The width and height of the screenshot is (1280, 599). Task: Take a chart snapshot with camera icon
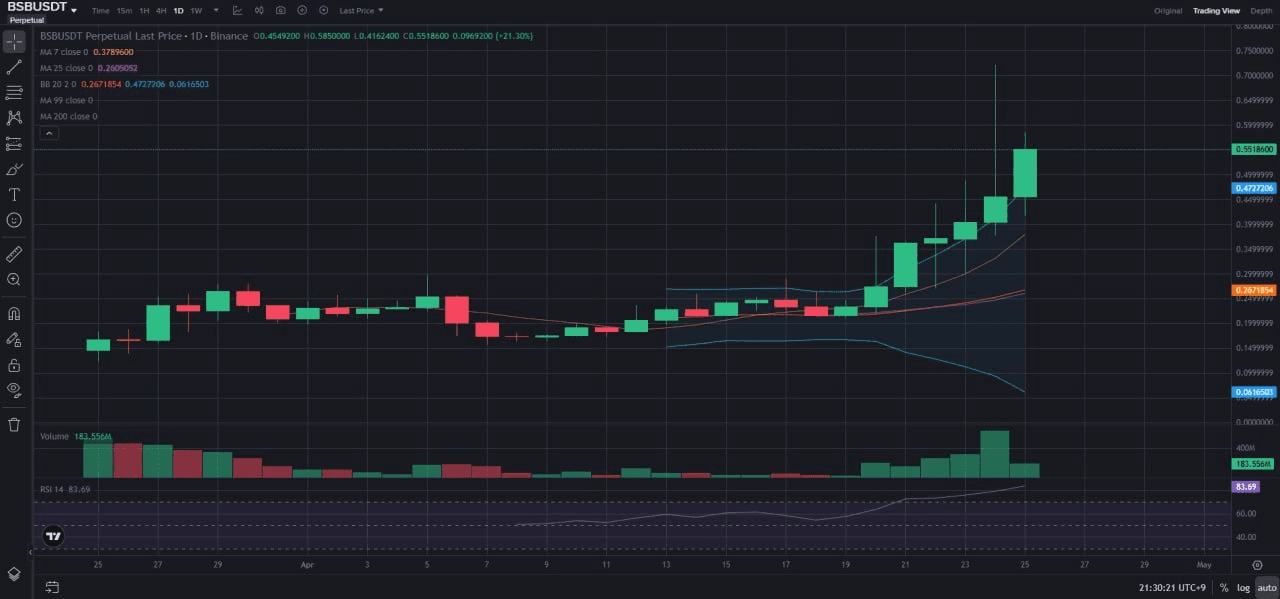click(280, 10)
